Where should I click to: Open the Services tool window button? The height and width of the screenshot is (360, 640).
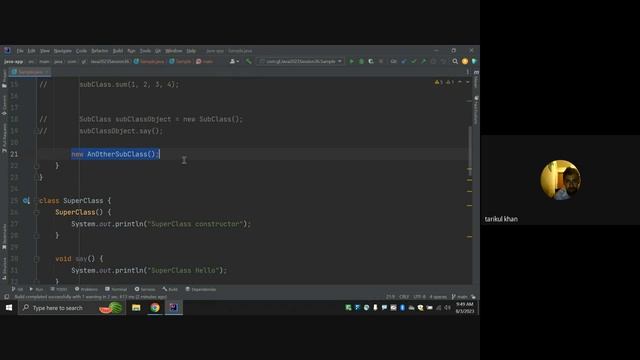pyautogui.click(x=145, y=289)
